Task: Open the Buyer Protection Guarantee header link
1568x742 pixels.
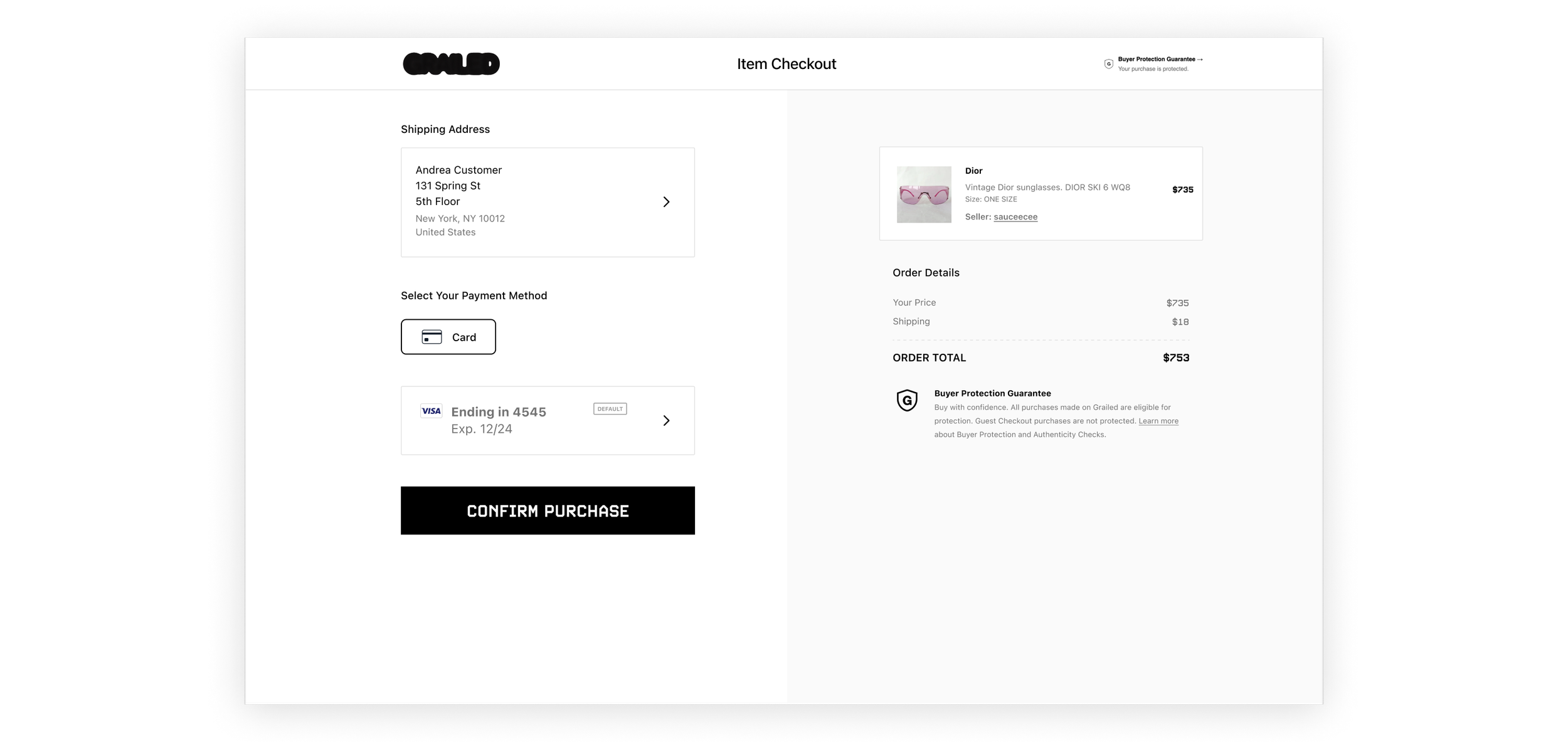Action: pyautogui.click(x=1160, y=59)
